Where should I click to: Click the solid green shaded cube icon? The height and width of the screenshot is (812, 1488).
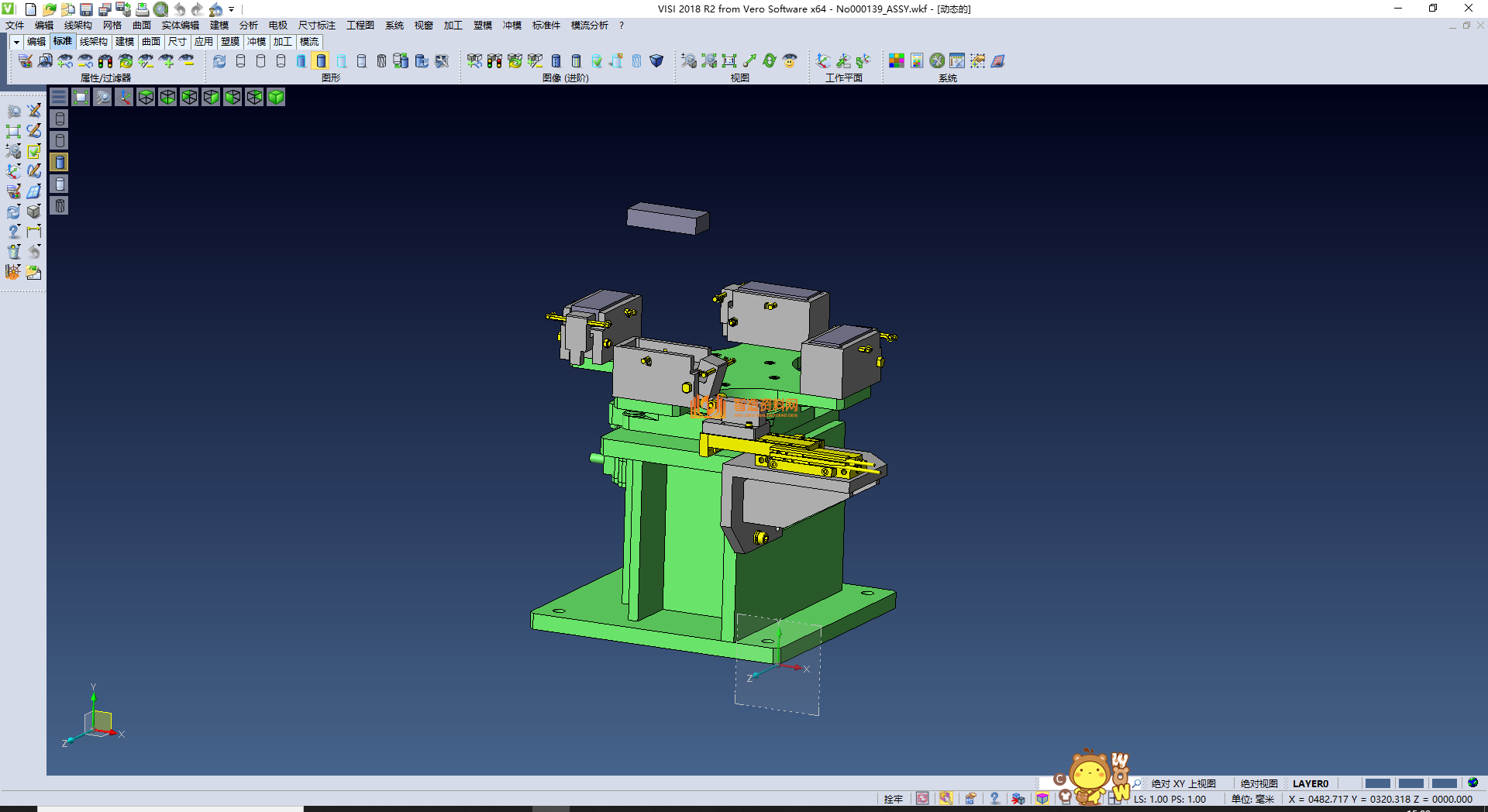pos(276,97)
